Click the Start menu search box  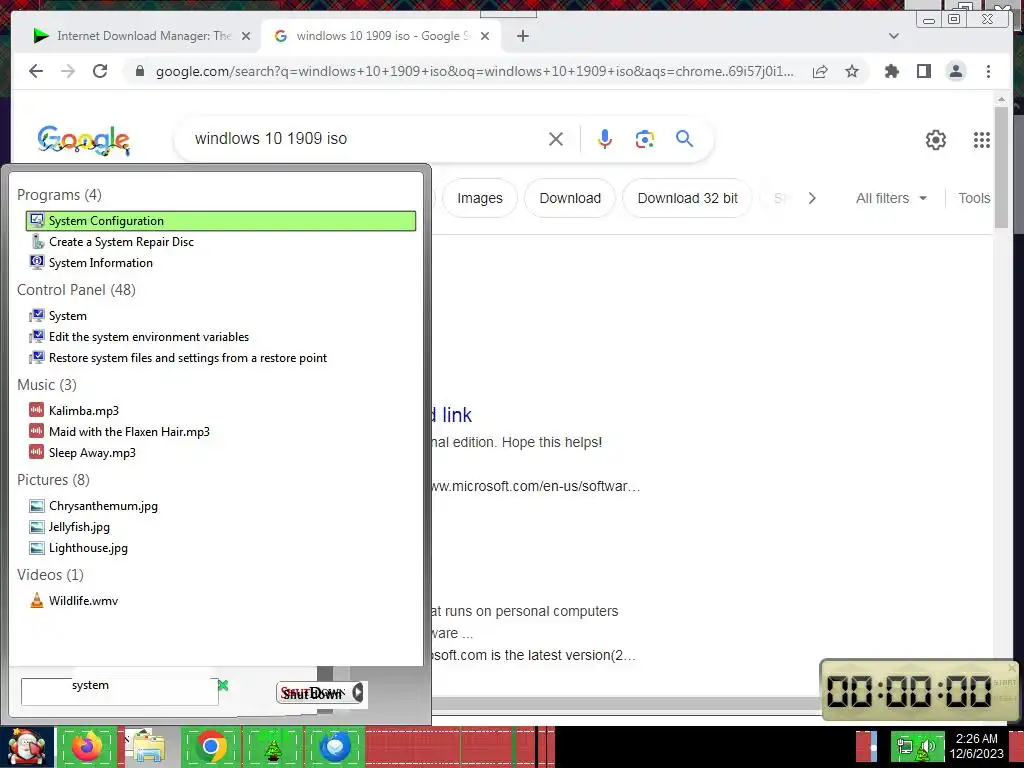(120, 692)
